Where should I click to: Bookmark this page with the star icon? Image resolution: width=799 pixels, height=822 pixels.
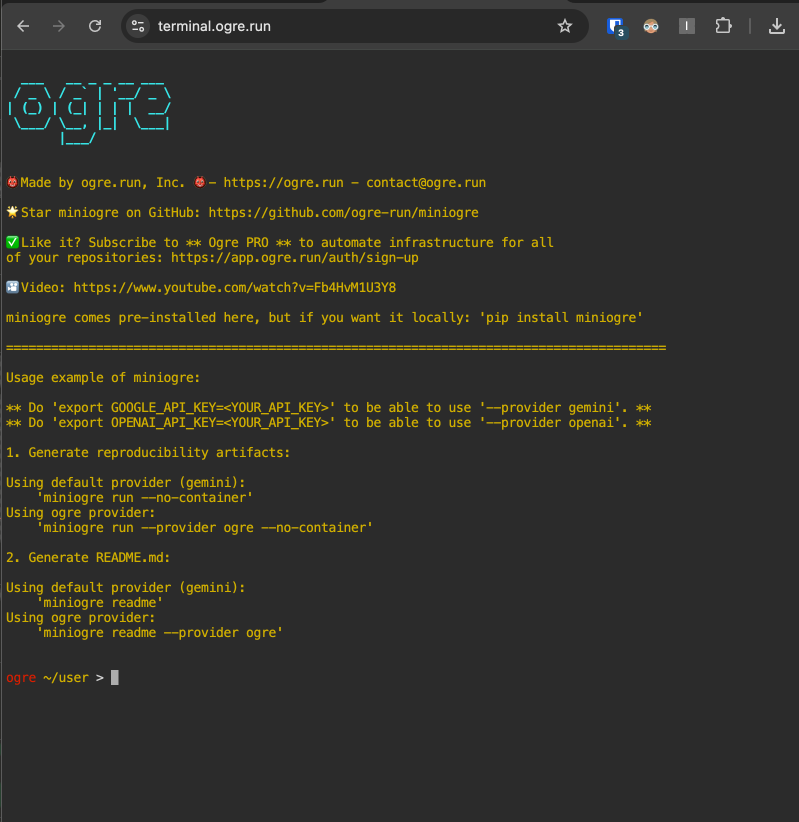pyautogui.click(x=565, y=26)
